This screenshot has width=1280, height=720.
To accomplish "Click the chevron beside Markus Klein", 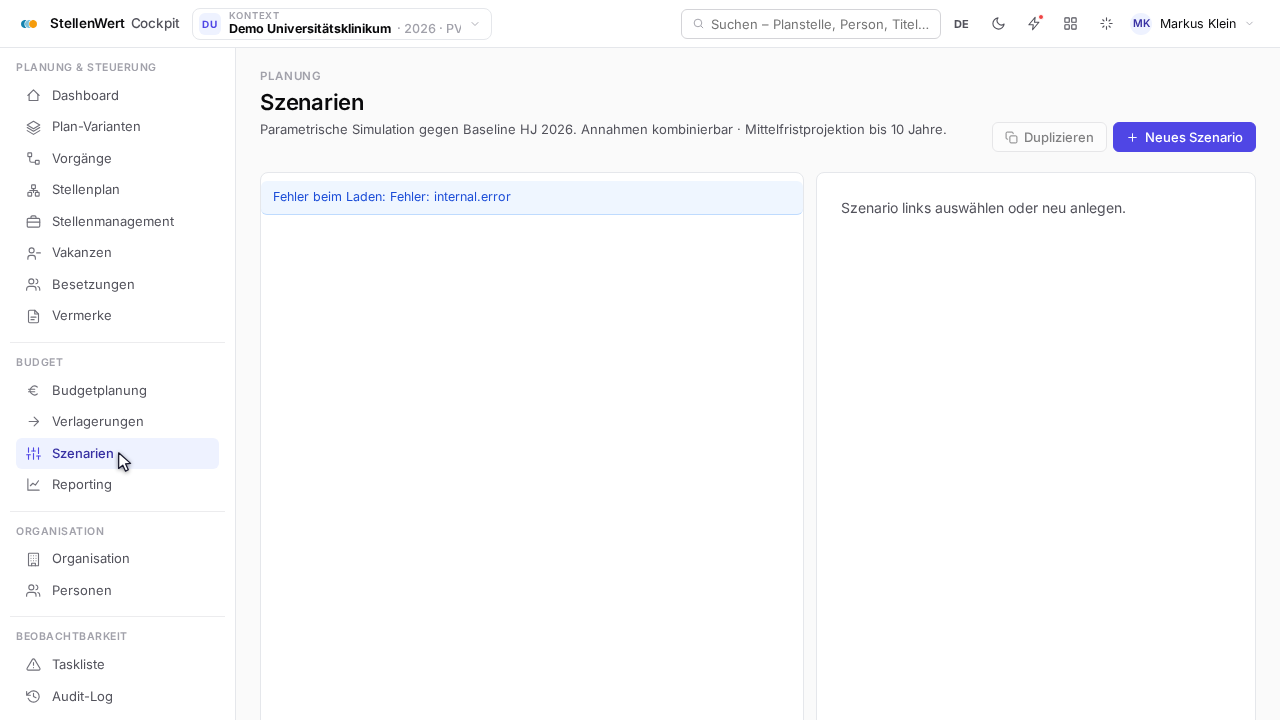I will click(x=1249, y=24).
